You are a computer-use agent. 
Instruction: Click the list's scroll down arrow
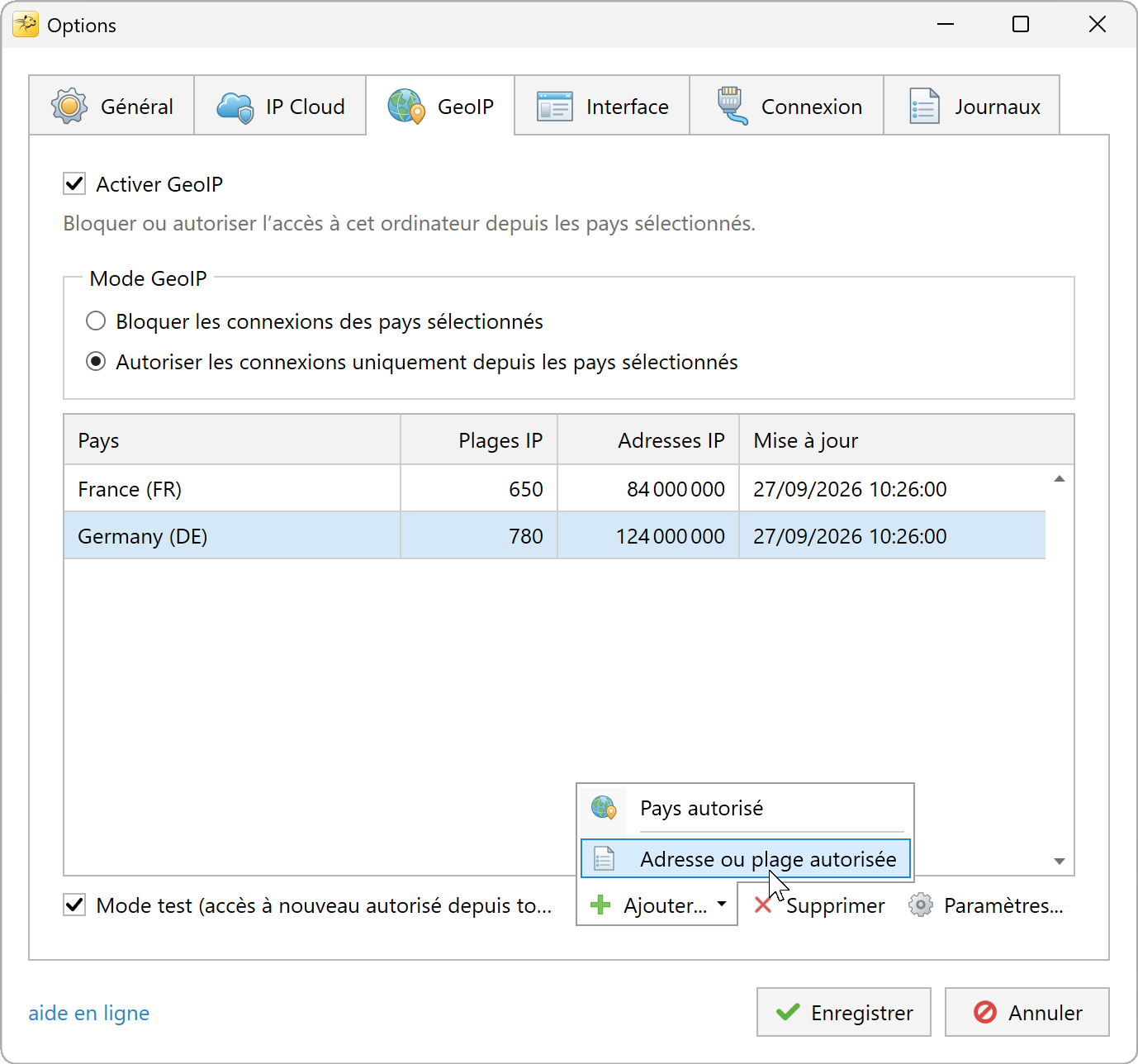coord(1060,862)
